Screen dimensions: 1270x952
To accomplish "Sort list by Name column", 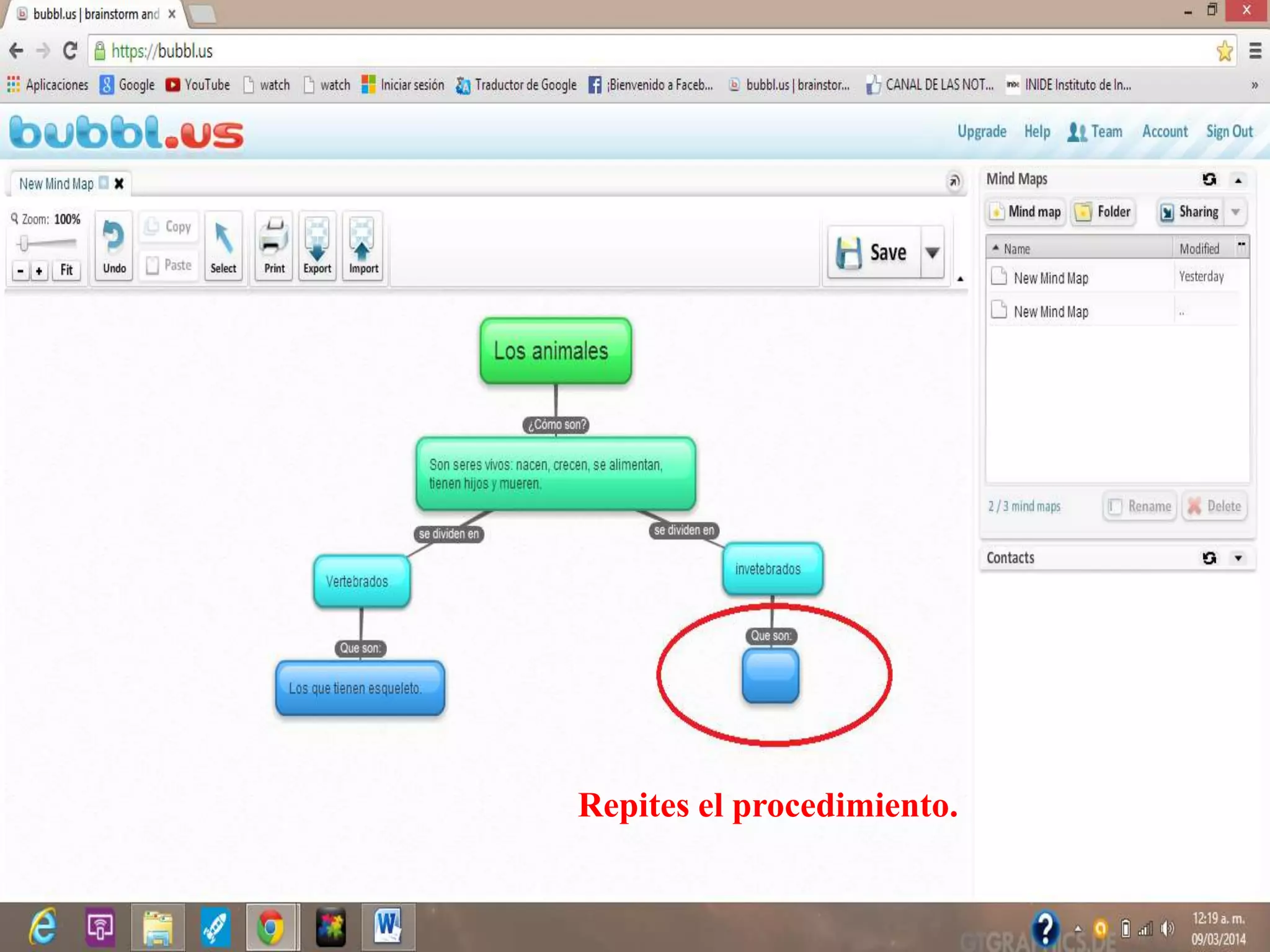I will (1079, 249).
